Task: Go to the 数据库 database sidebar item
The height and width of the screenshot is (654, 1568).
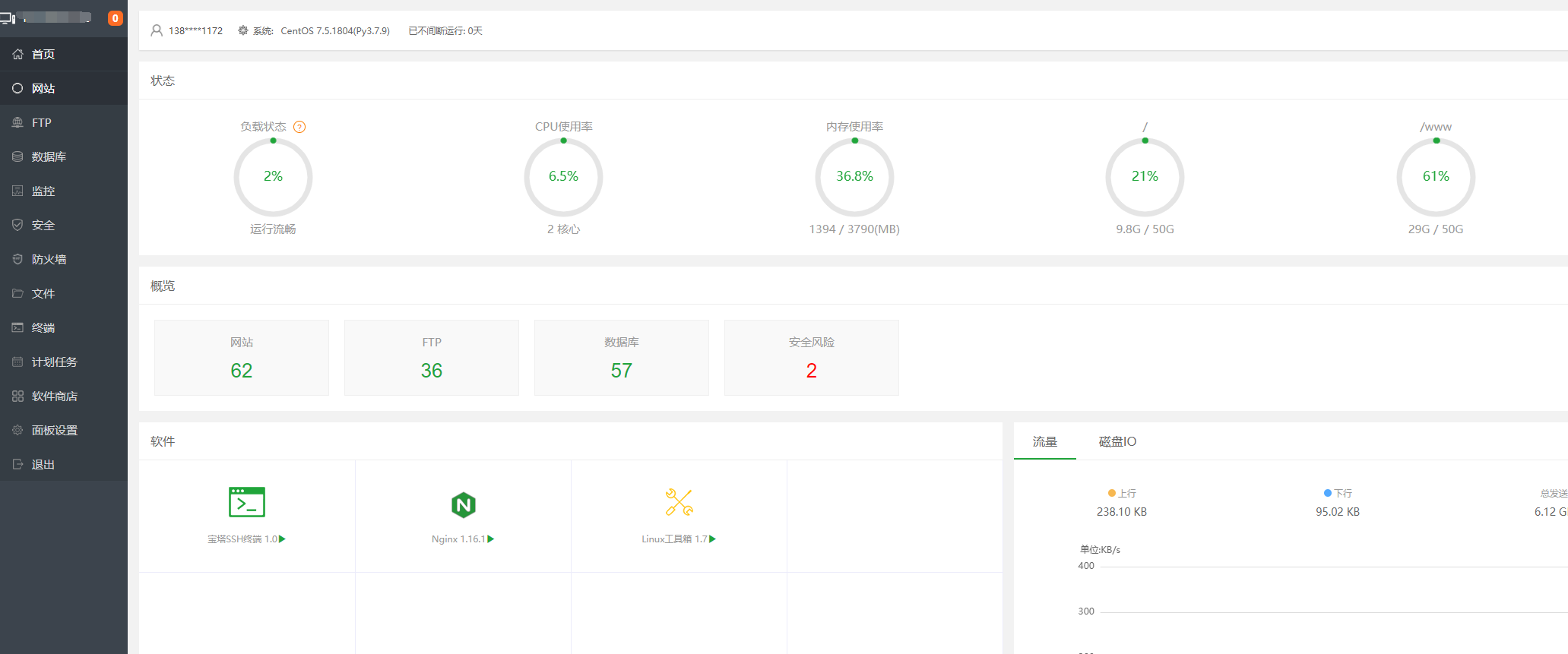Action: click(49, 156)
